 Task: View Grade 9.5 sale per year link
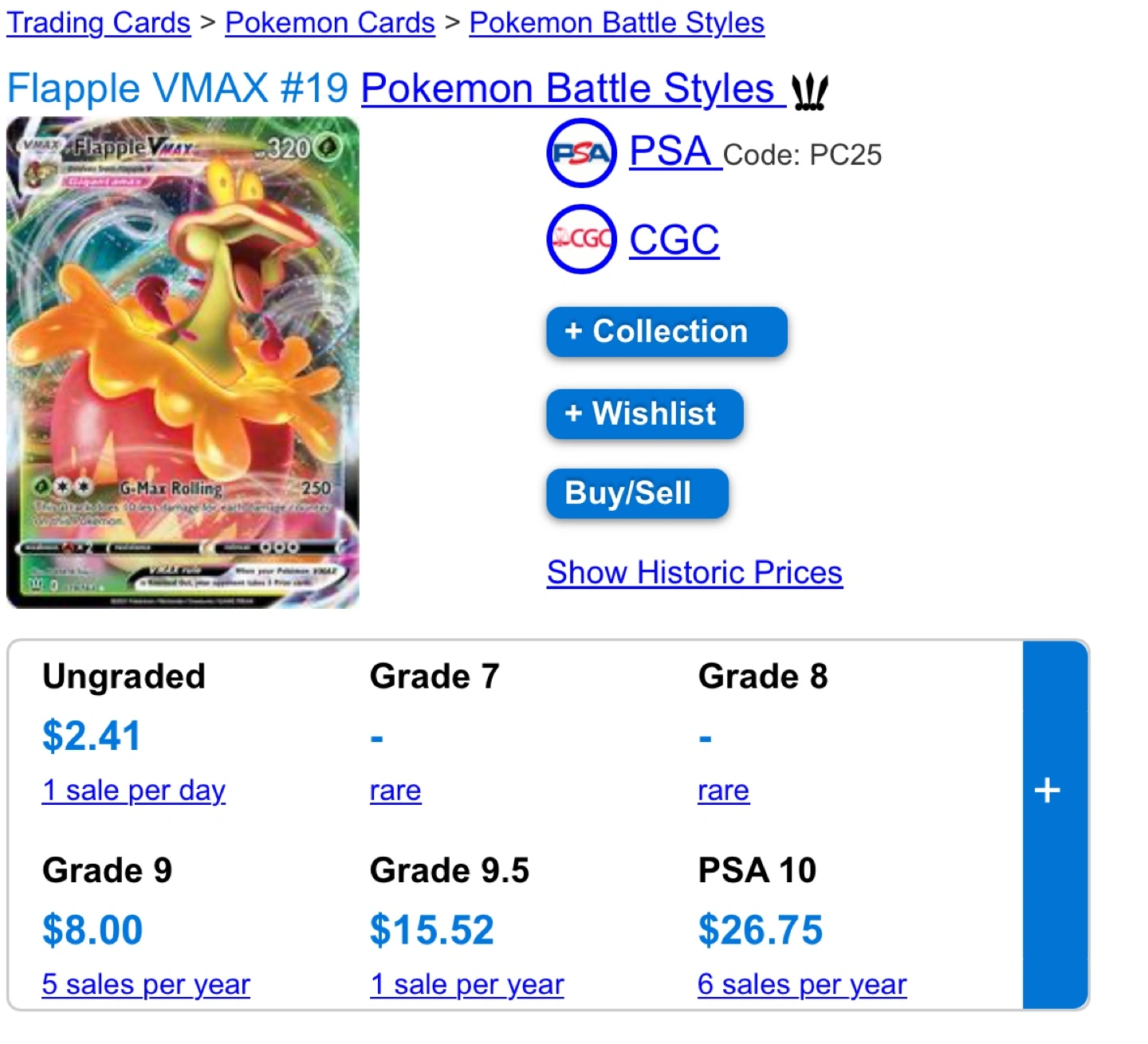pos(467,985)
